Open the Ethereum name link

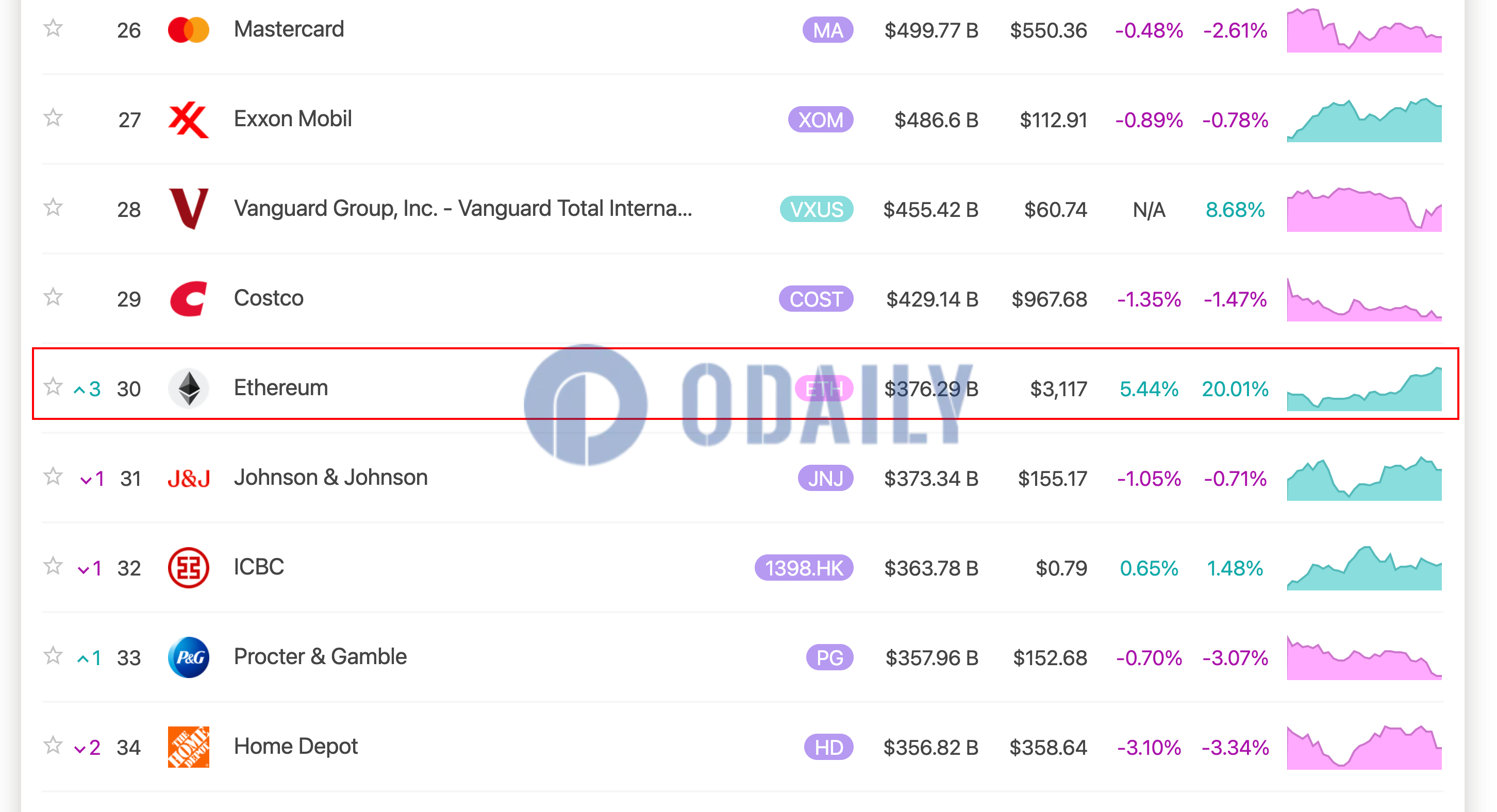pyautogui.click(x=280, y=387)
